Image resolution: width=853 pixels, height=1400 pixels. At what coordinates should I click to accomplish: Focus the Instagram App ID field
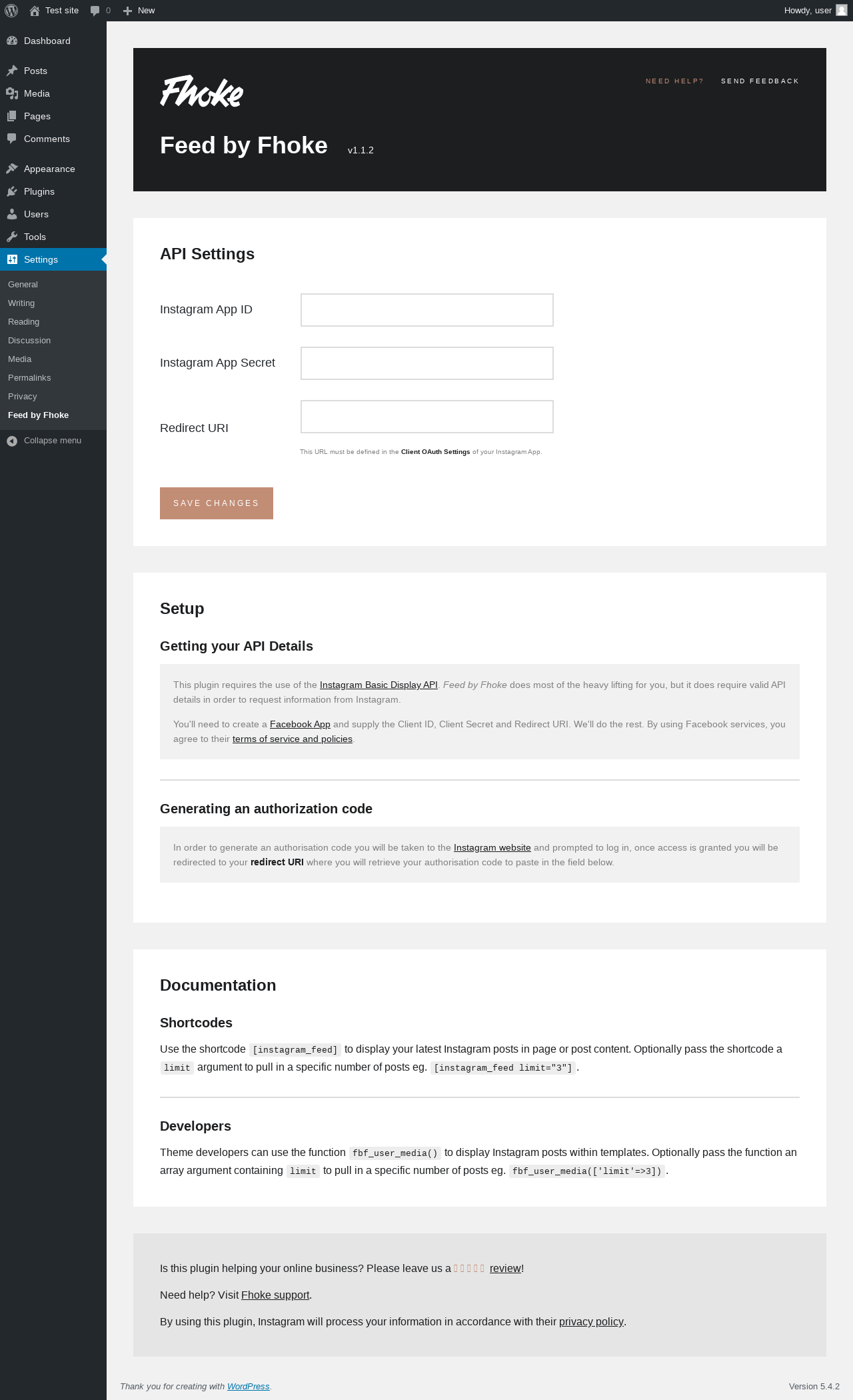coord(427,310)
